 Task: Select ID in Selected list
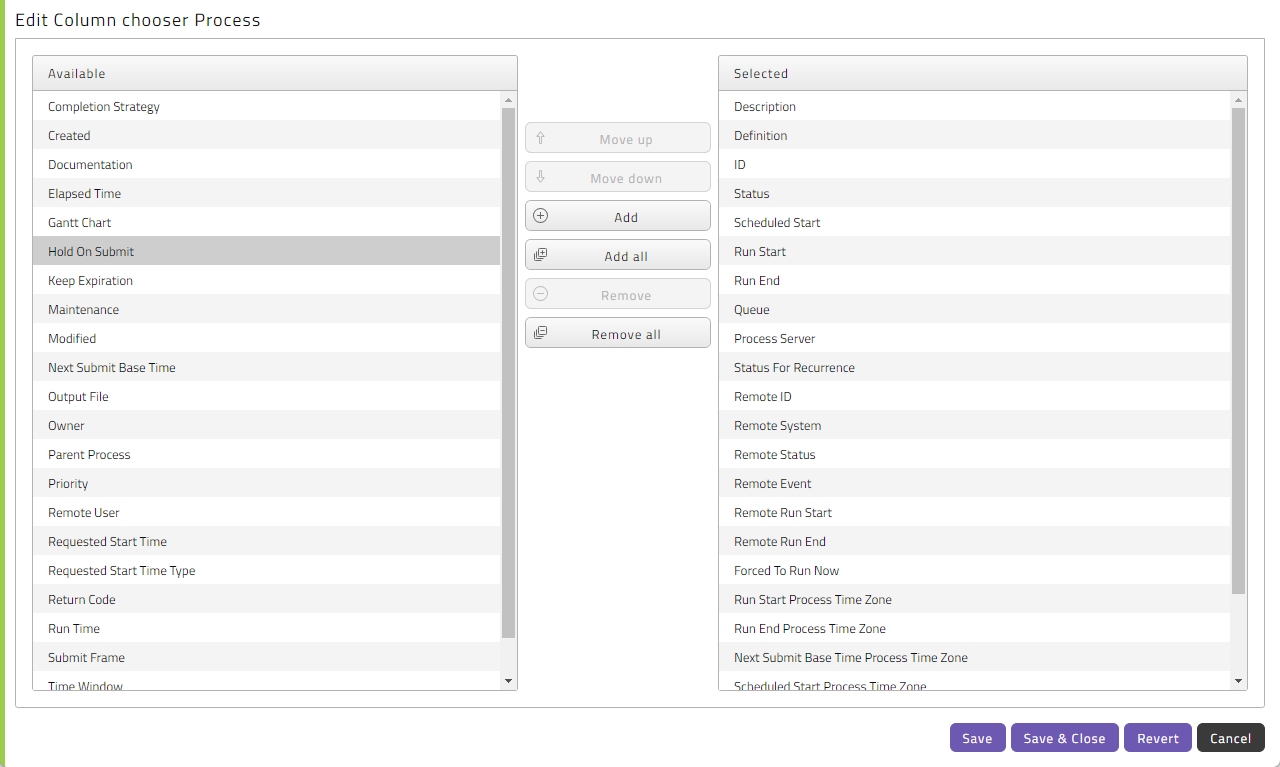(x=975, y=164)
